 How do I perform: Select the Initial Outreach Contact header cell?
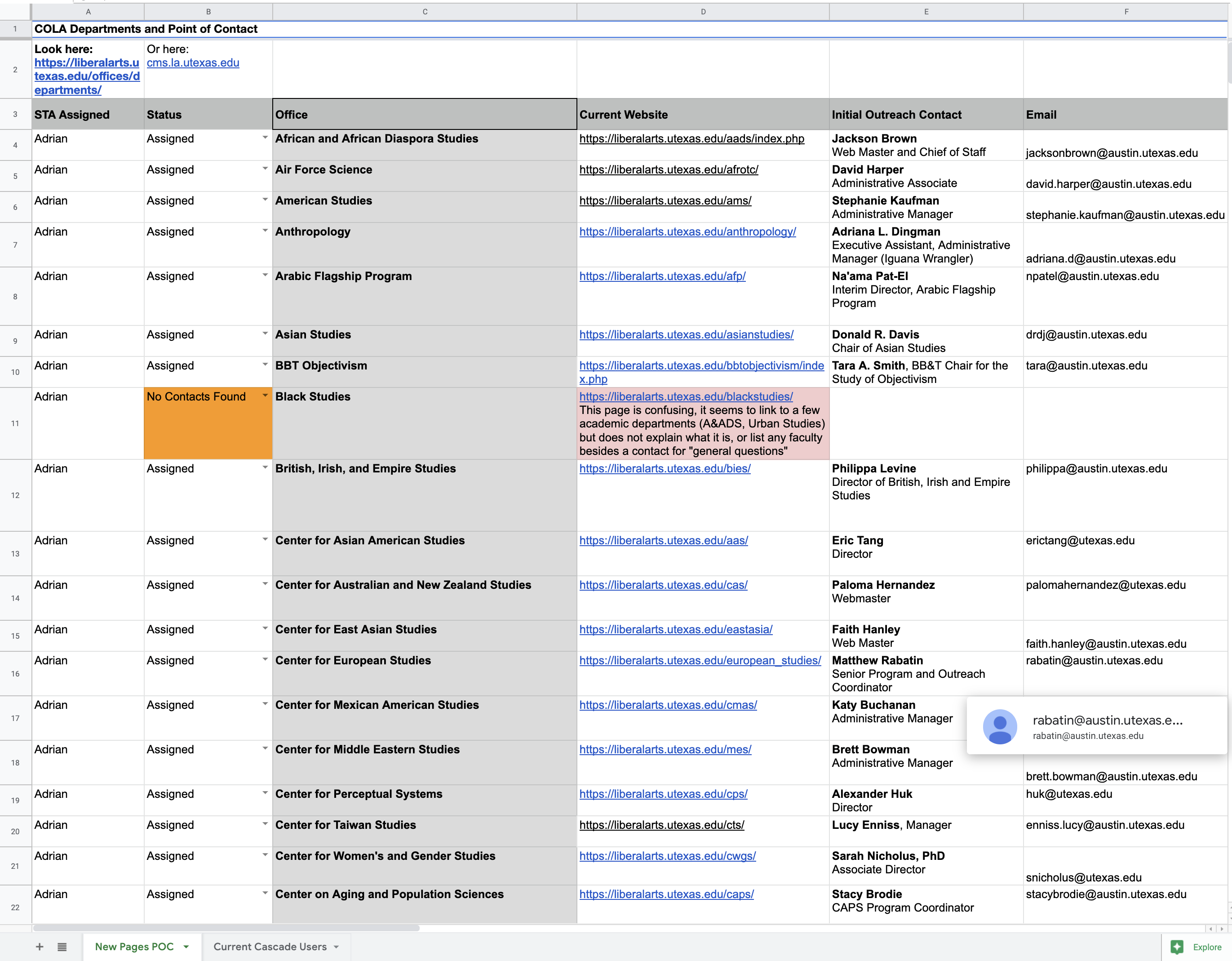(x=926, y=114)
